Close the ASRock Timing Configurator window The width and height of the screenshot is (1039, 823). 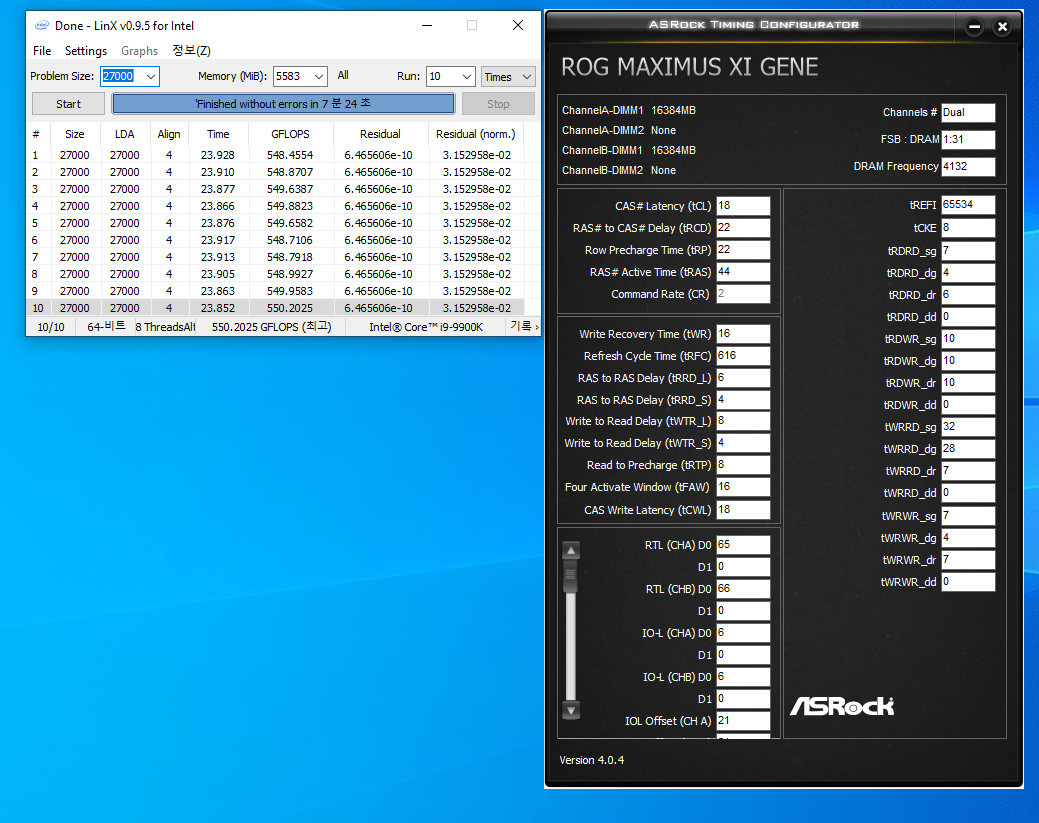[1003, 27]
